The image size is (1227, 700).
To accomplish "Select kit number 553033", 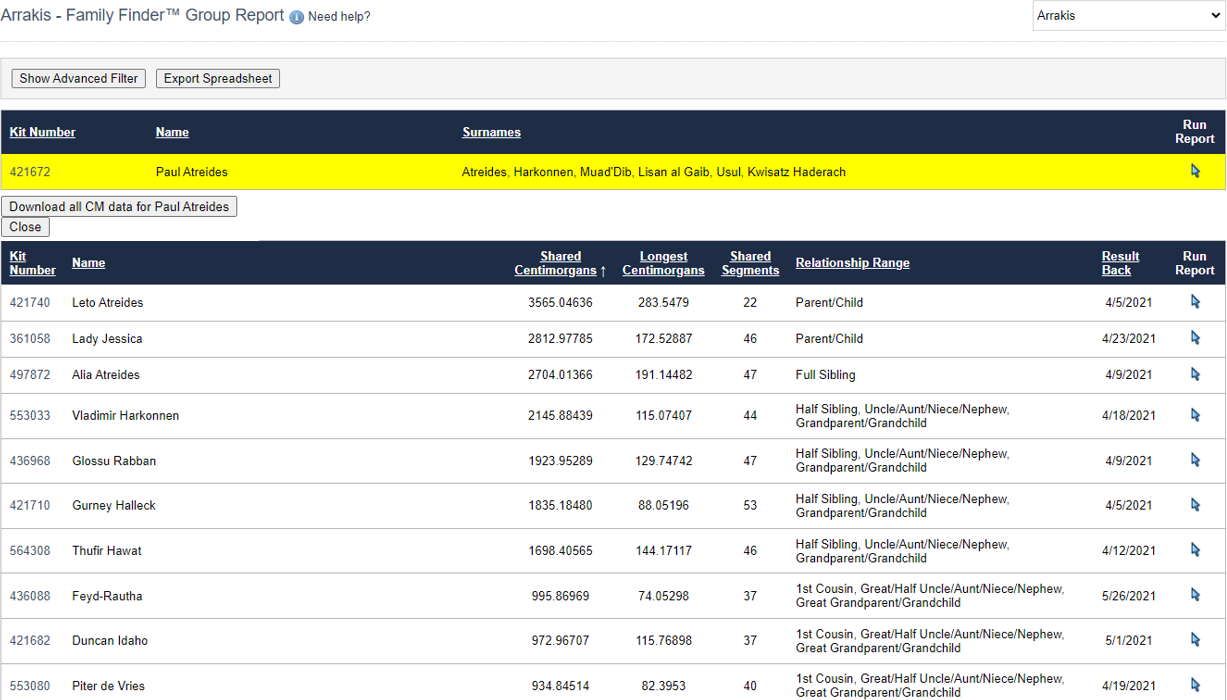I will tap(30, 416).
